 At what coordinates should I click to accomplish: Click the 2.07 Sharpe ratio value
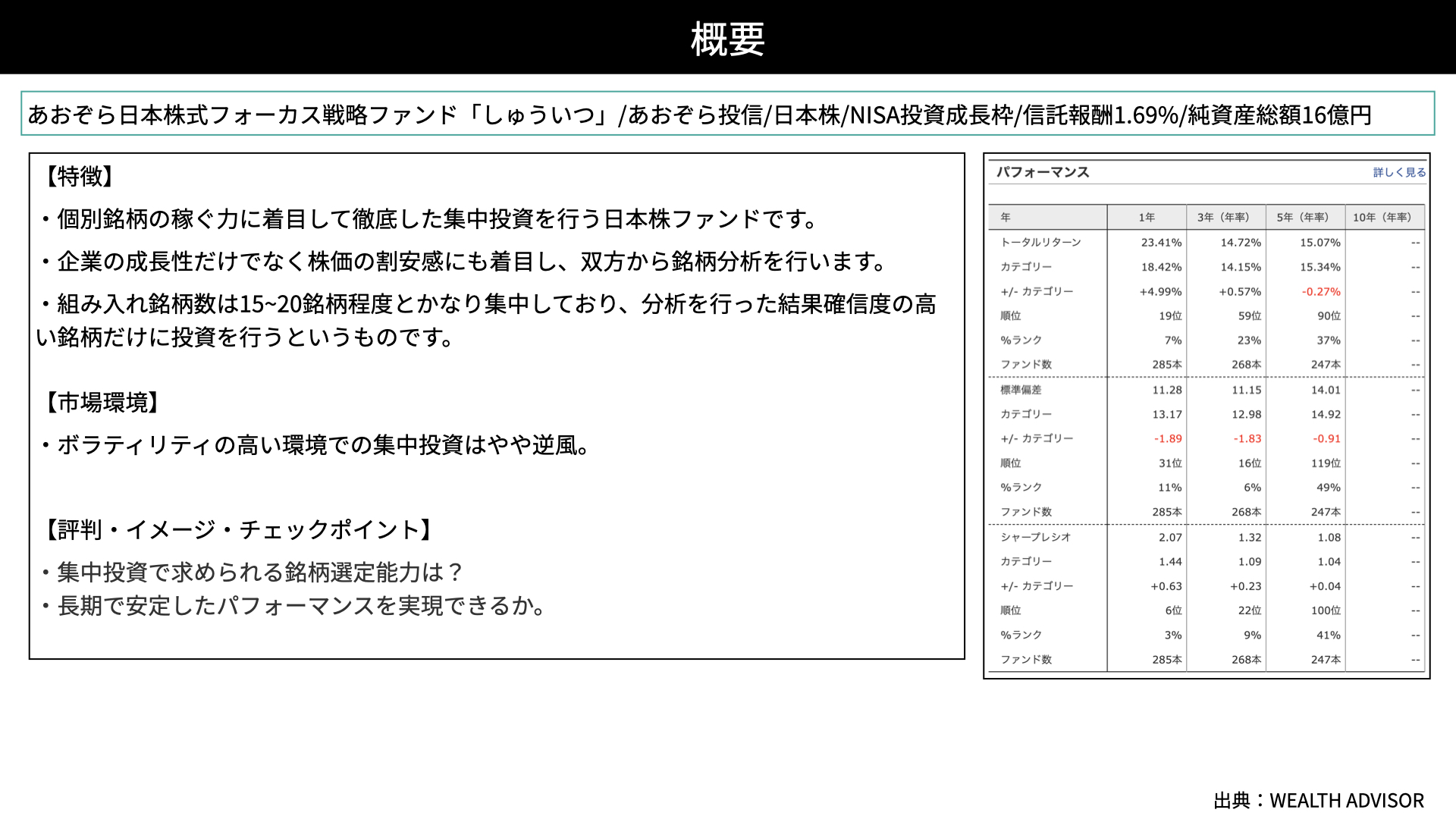click(1170, 537)
